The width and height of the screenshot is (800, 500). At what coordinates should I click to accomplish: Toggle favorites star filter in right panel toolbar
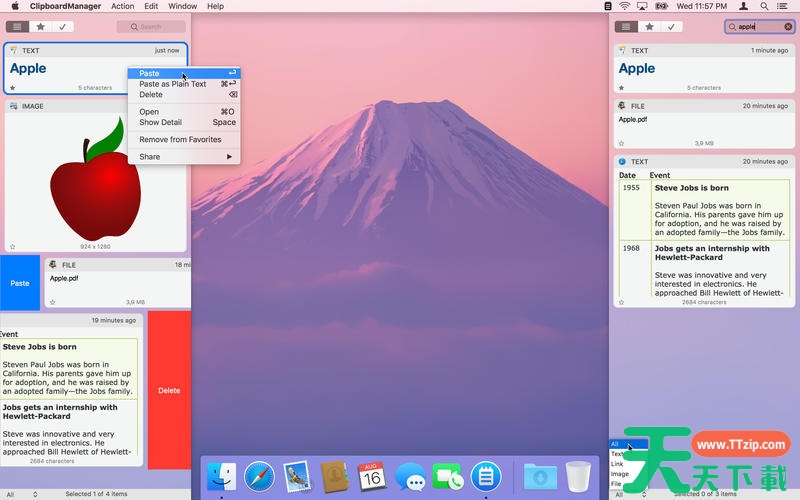click(x=649, y=27)
